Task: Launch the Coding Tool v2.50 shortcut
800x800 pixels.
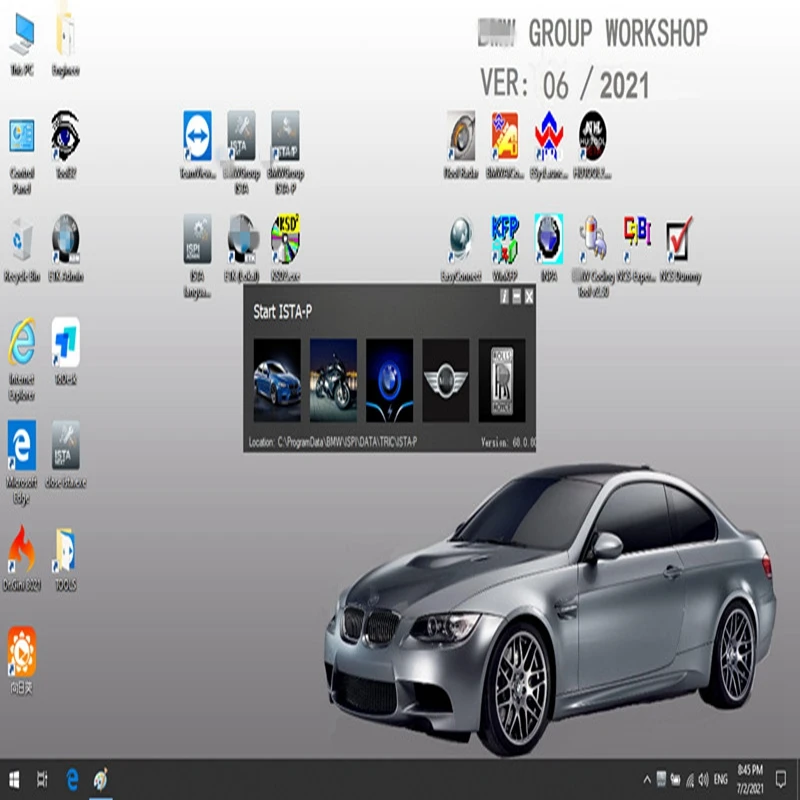Action: pos(592,256)
